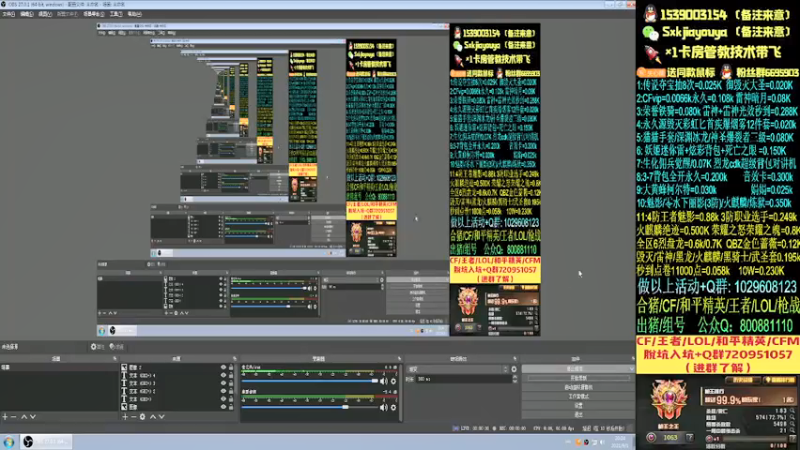The width and height of the screenshot is (800, 450).
Task: Toggle the lock on the bottom 图像 source
Action: pyautogui.click(x=231, y=407)
